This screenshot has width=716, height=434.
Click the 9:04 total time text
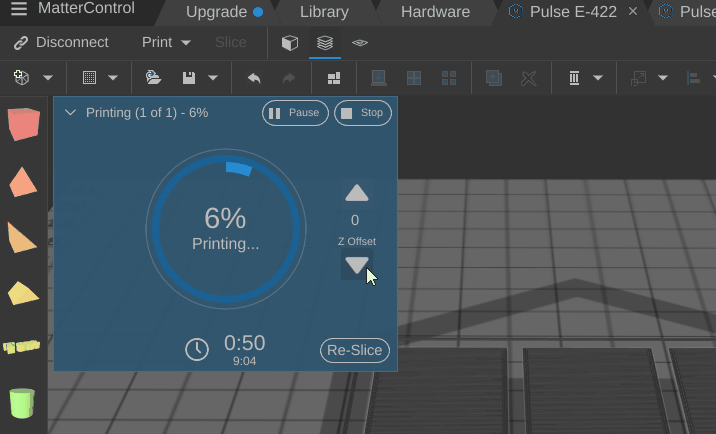tap(244, 361)
